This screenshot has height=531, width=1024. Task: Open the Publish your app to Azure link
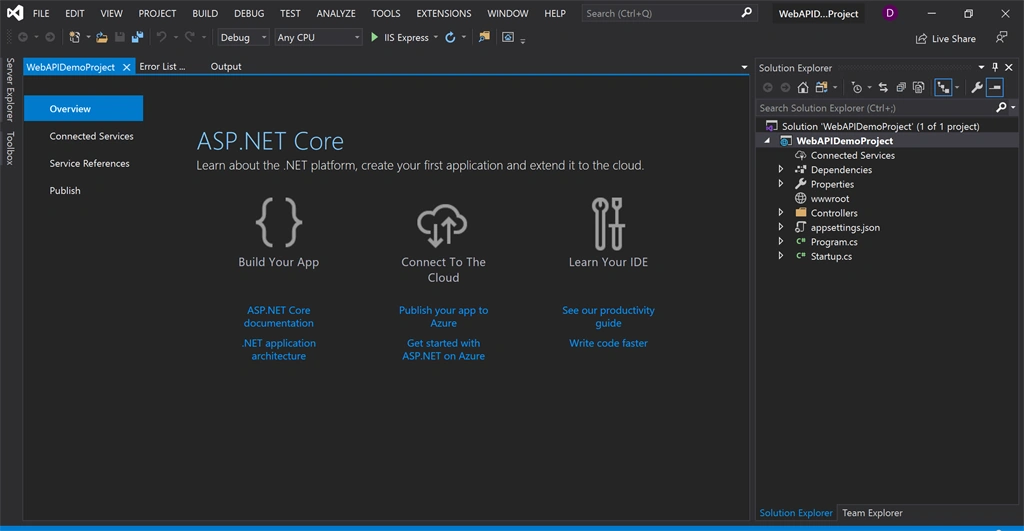pyautogui.click(x=443, y=317)
